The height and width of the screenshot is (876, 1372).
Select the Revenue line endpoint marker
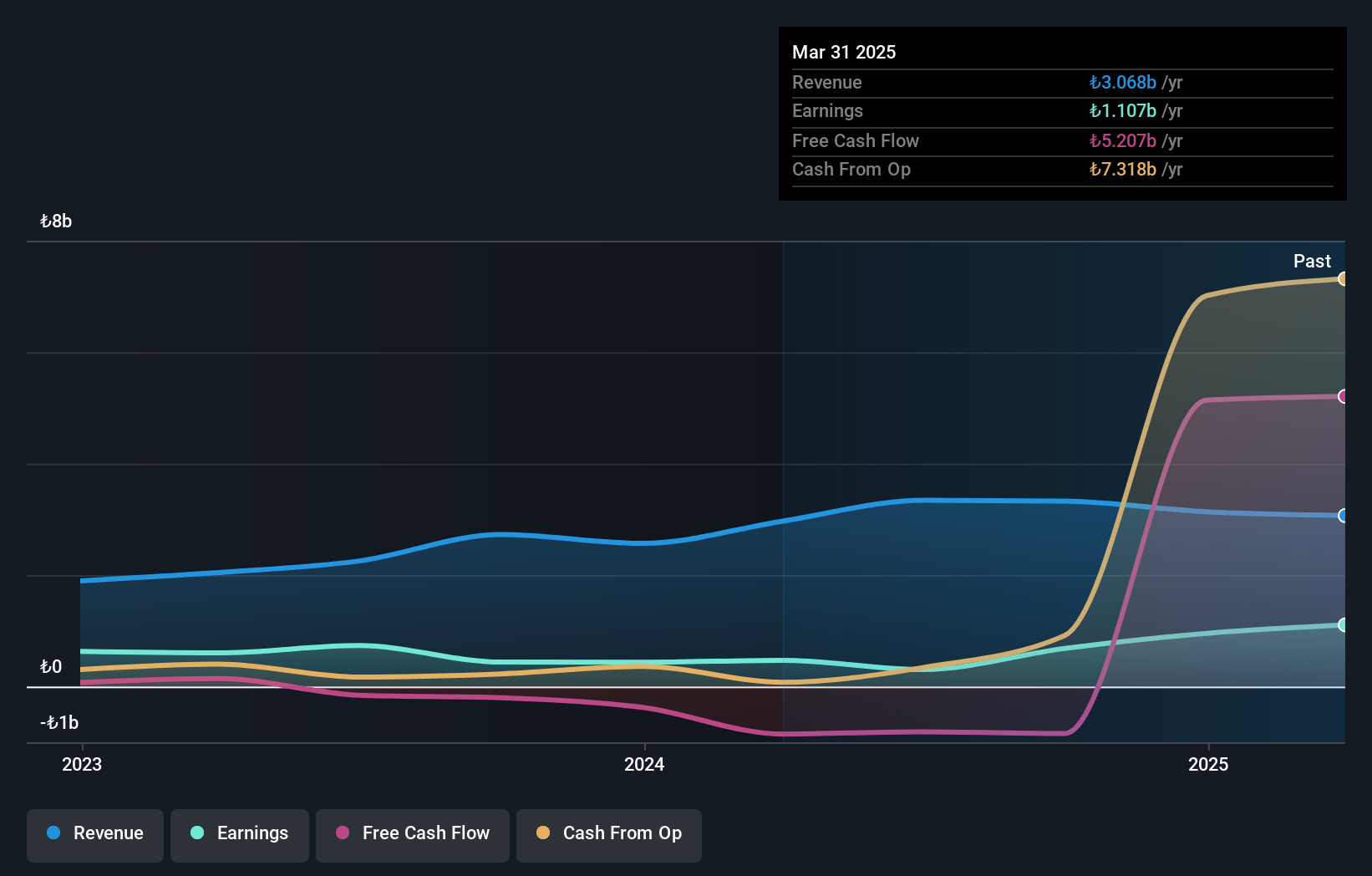point(1342,516)
